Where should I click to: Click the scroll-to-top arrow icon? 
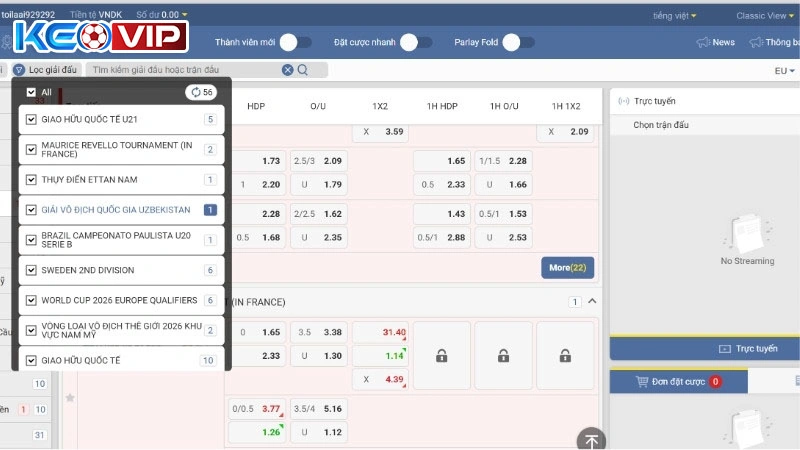pos(591,440)
